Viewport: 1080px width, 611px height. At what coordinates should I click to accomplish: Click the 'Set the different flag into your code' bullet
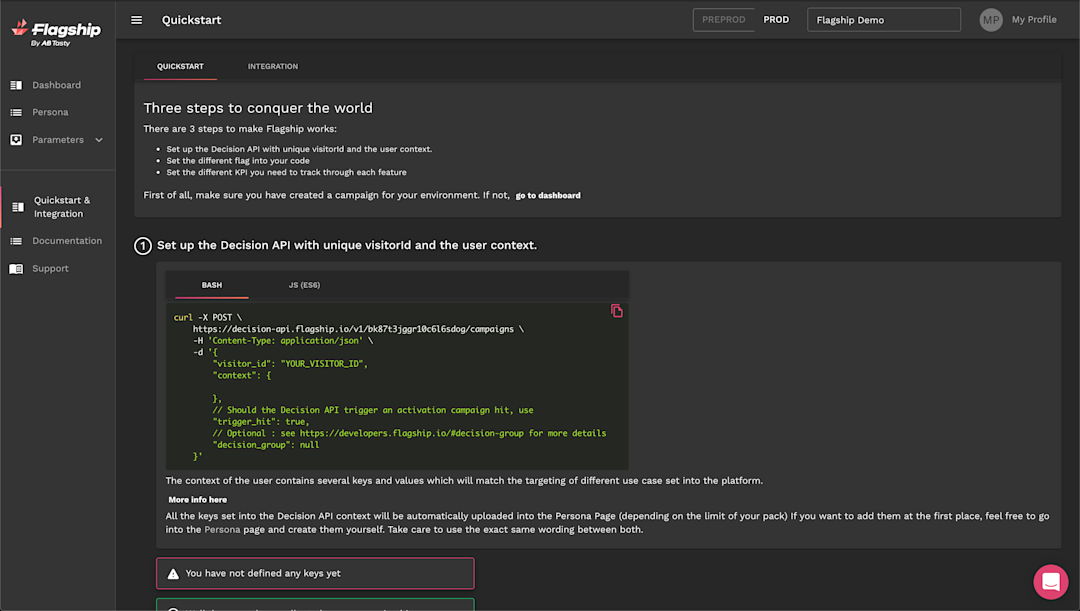click(238, 160)
